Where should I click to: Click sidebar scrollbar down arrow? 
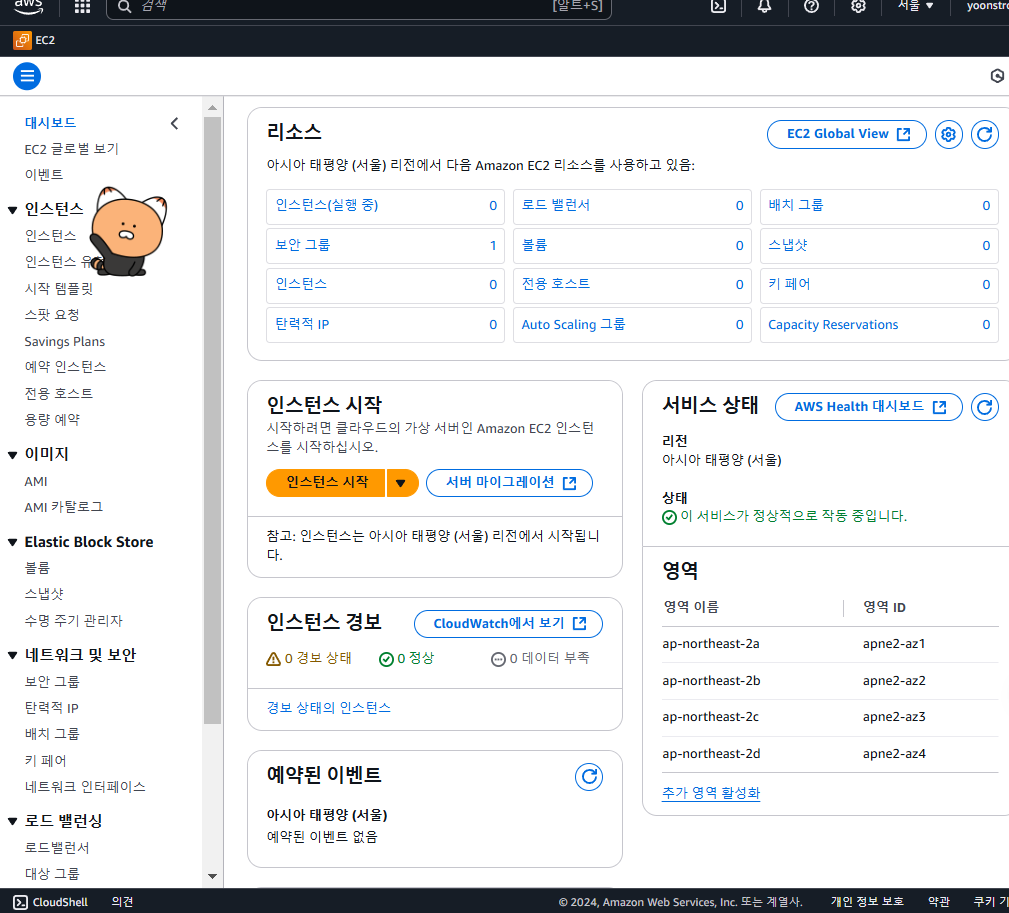click(x=212, y=876)
